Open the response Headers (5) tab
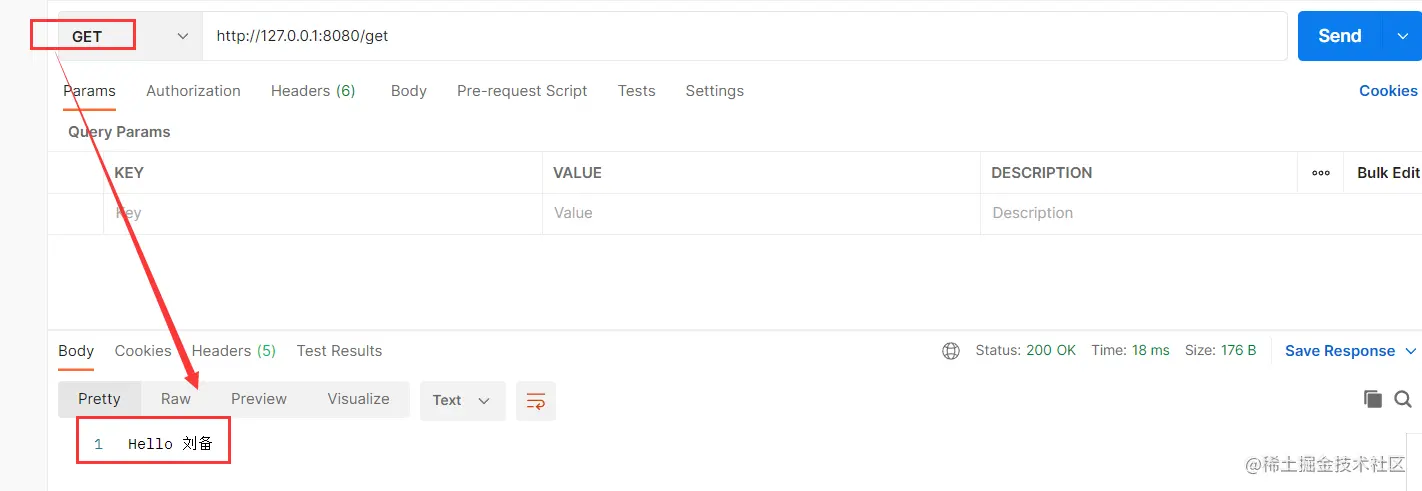Image resolution: width=1422 pixels, height=491 pixels. click(x=234, y=351)
